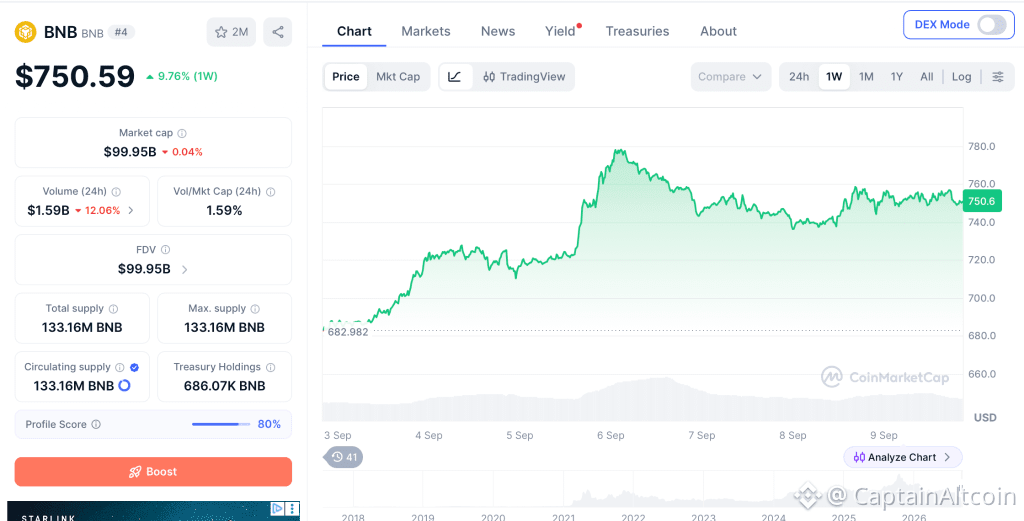Expand the Volume (24h) chevron
The height and width of the screenshot is (521, 1024).
(x=131, y=210)
